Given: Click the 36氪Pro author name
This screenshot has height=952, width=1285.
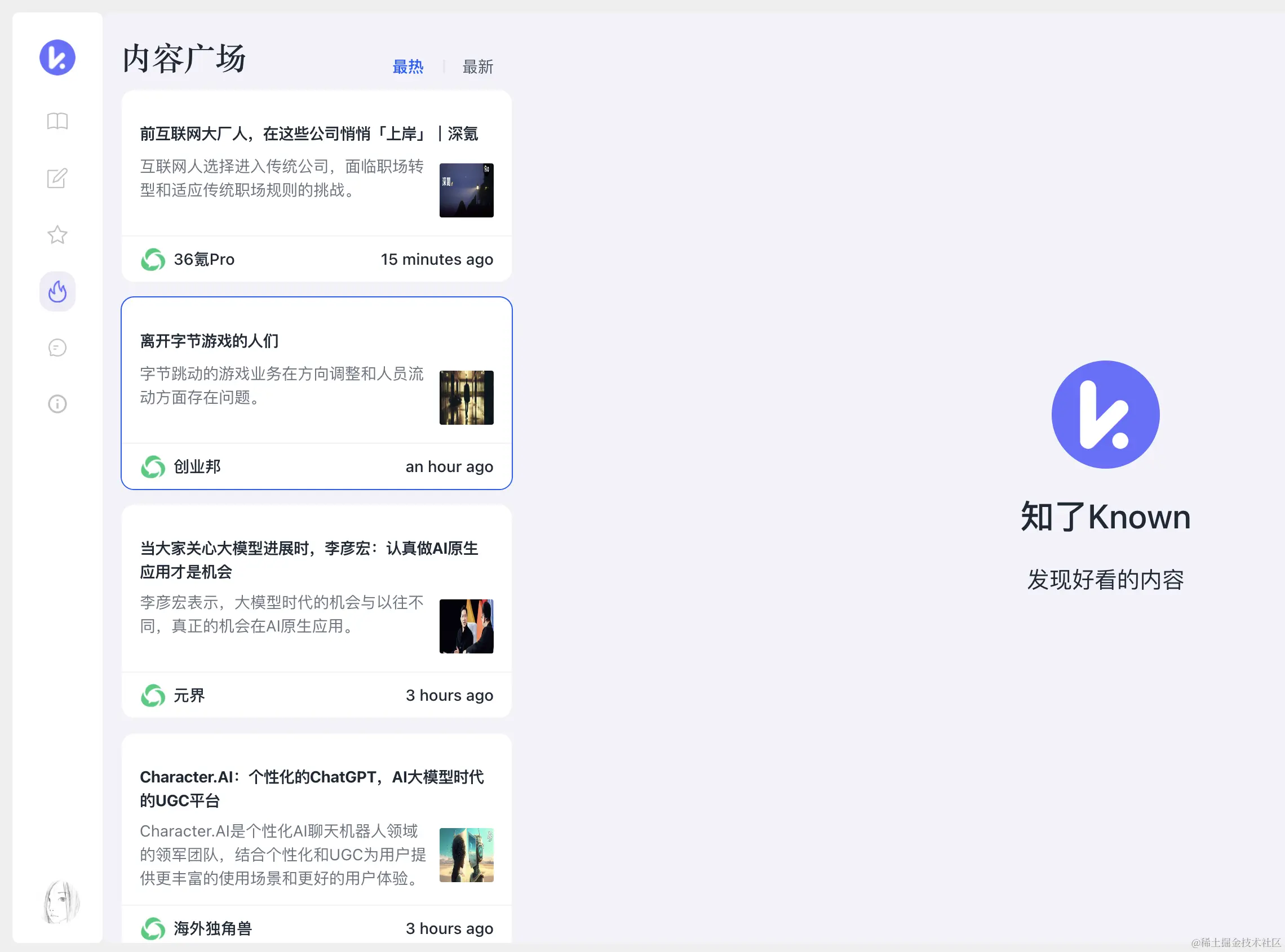Looking at the screenshot, I should [204, 259].
